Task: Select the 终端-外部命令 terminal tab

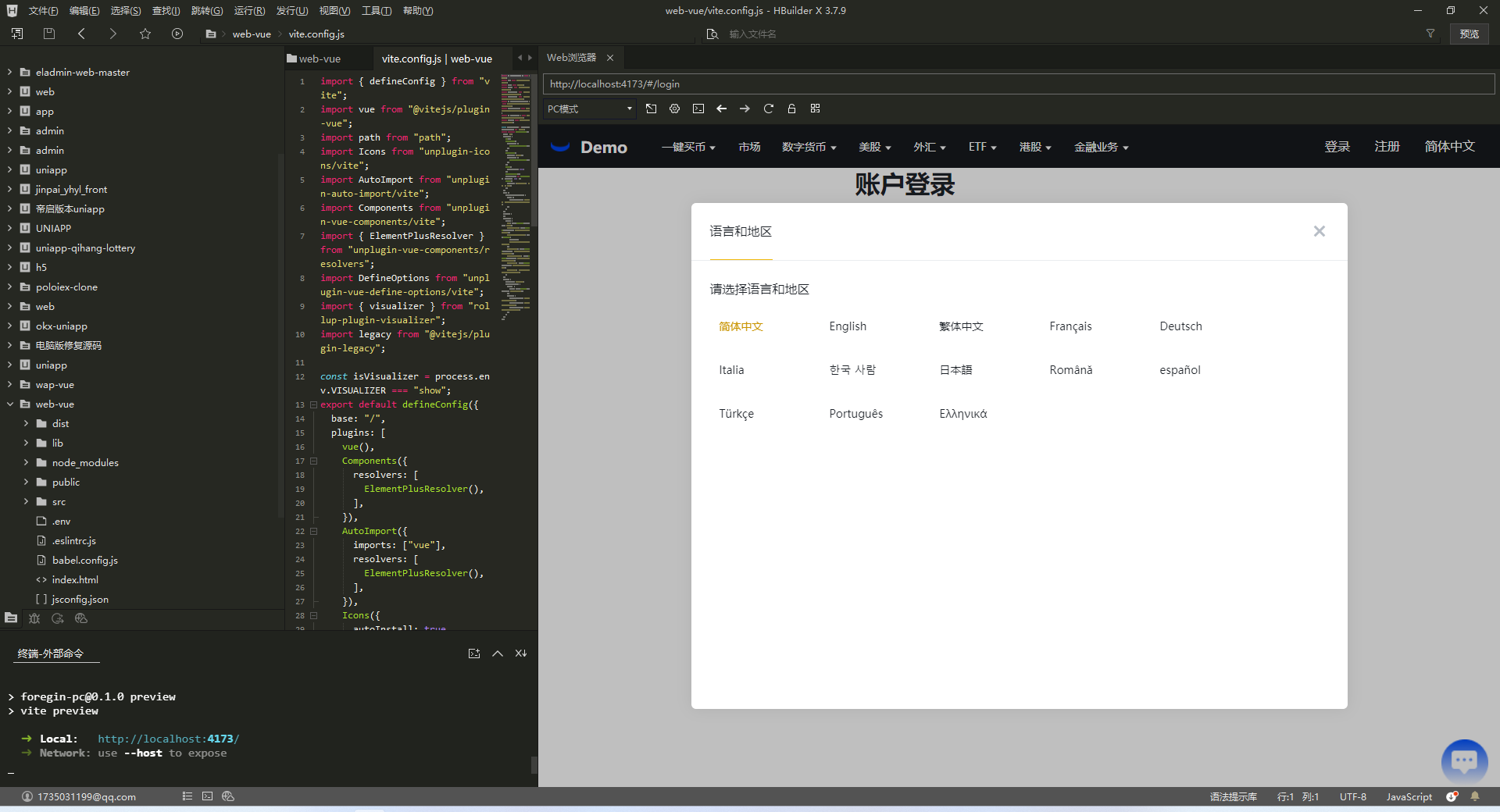Action: click(x=51, y=654)
